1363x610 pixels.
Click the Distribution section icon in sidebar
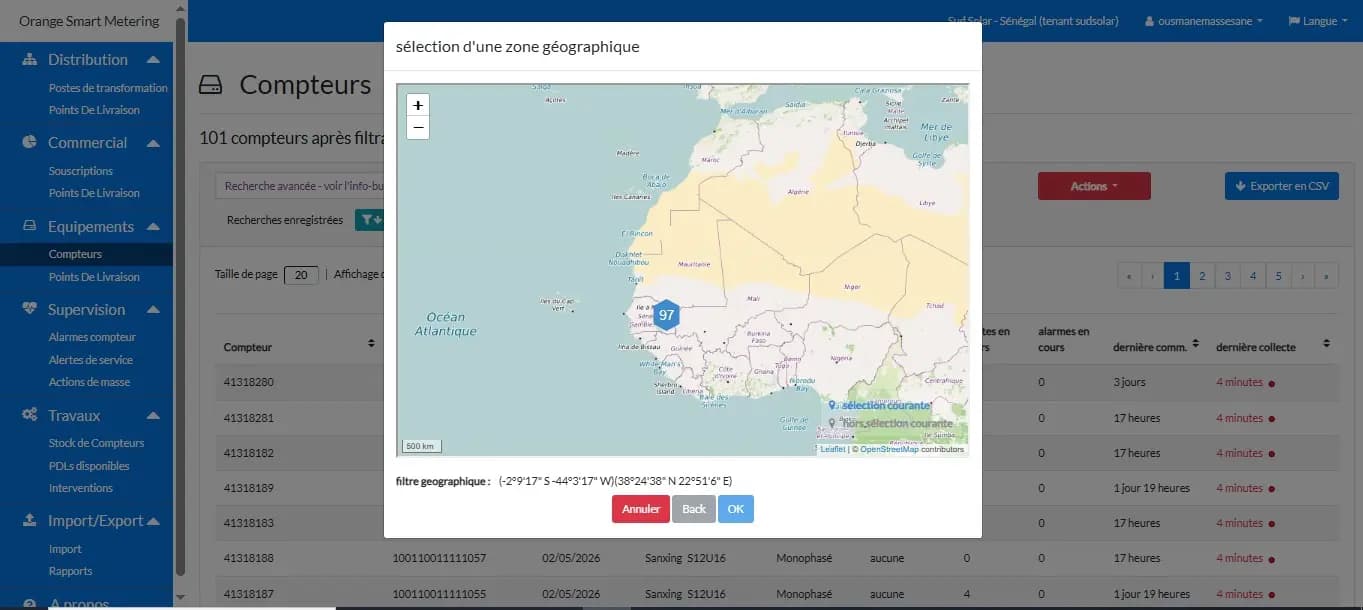[30, 60]
